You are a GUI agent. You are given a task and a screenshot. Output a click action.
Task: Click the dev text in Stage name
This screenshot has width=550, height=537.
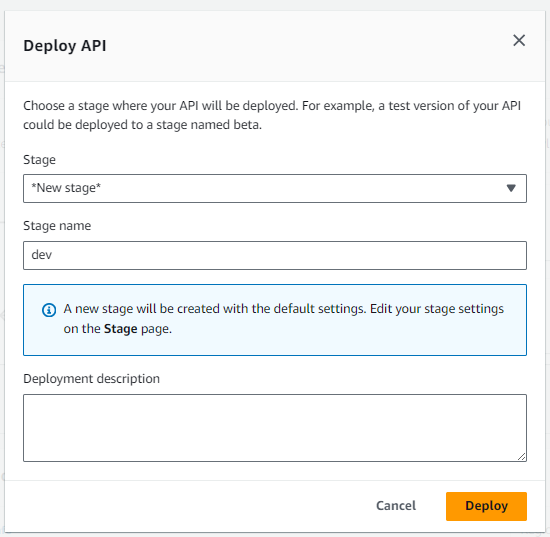click(x=41, y=255)
